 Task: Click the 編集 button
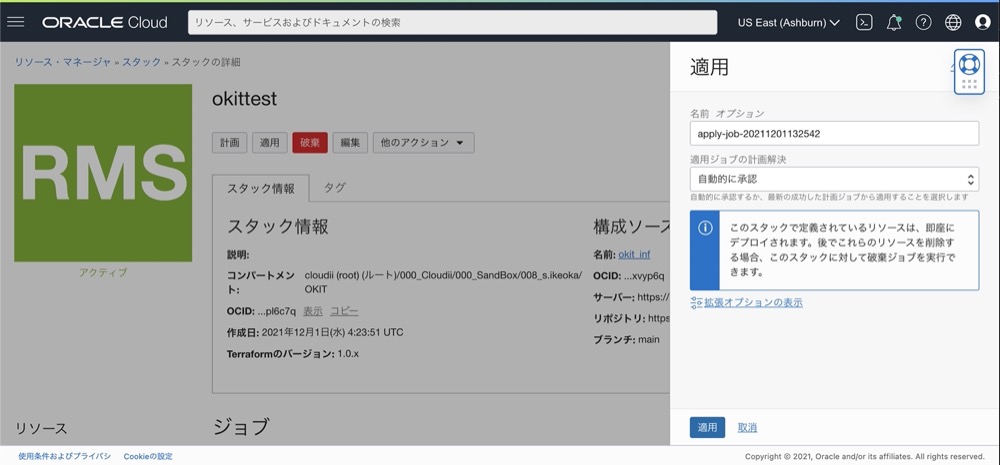click(350, 143)
